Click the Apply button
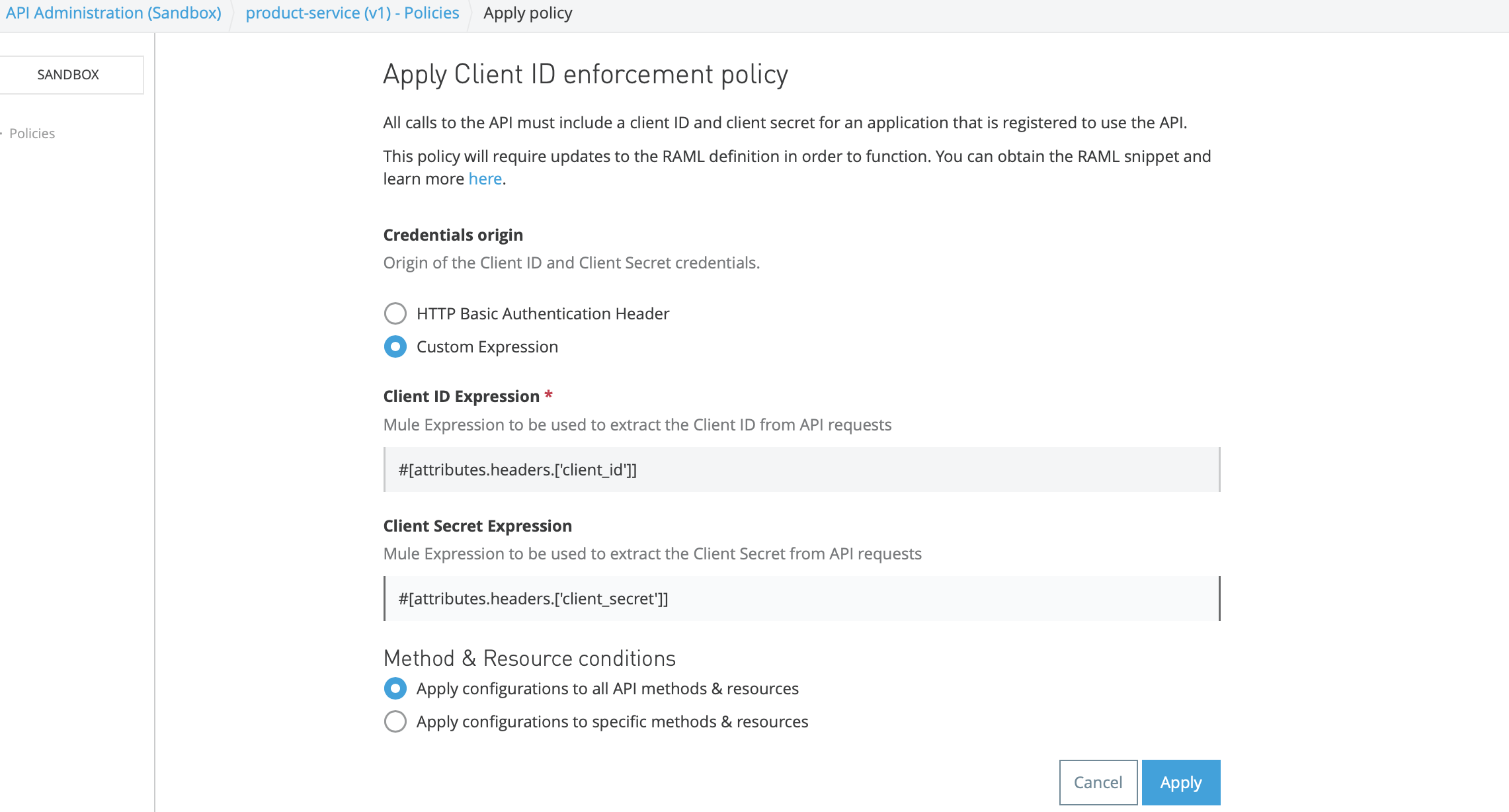 [1180, 782]
